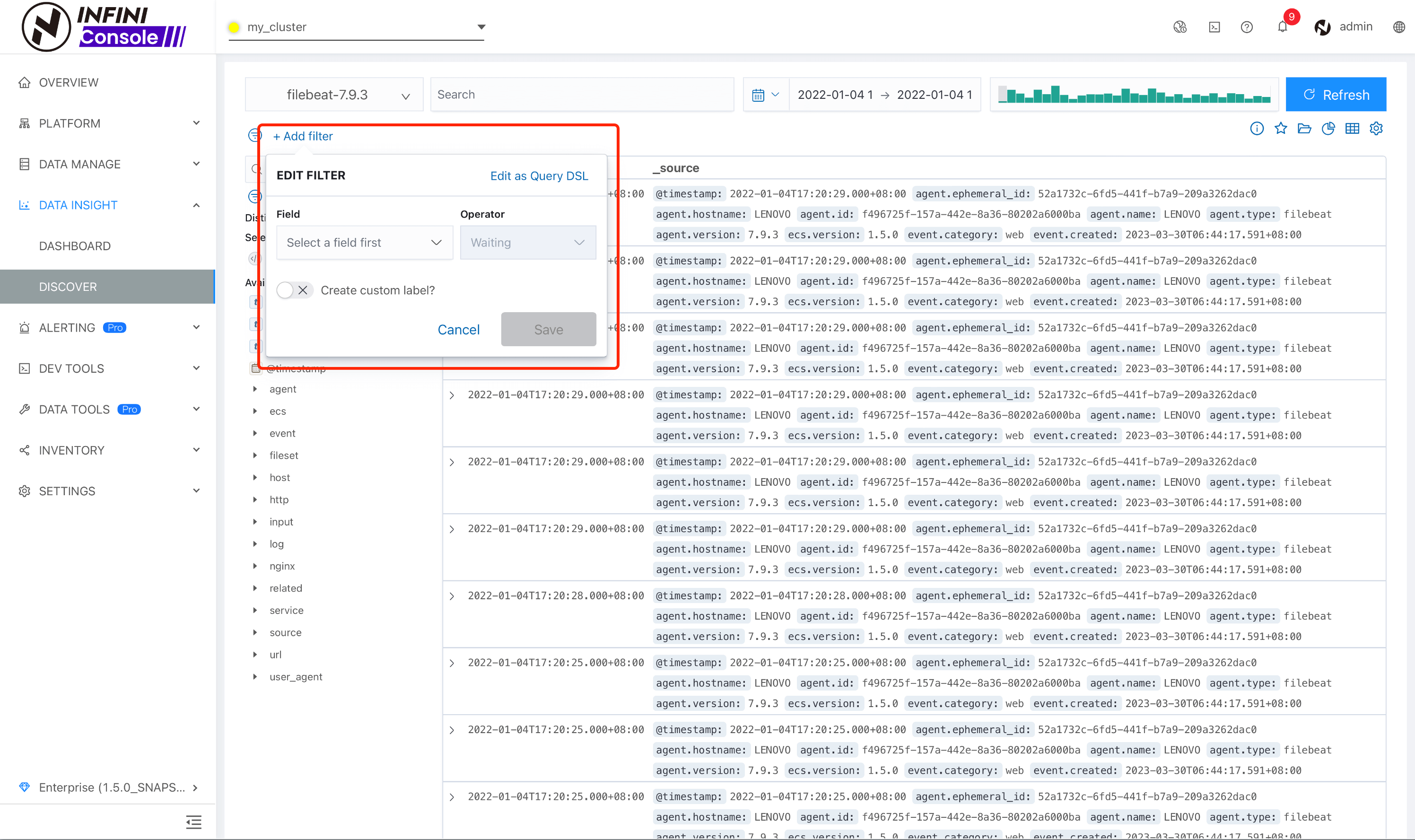Click the Overview home icon
The width and height of the screenshot is (1415, 840).
coord(24,83)
